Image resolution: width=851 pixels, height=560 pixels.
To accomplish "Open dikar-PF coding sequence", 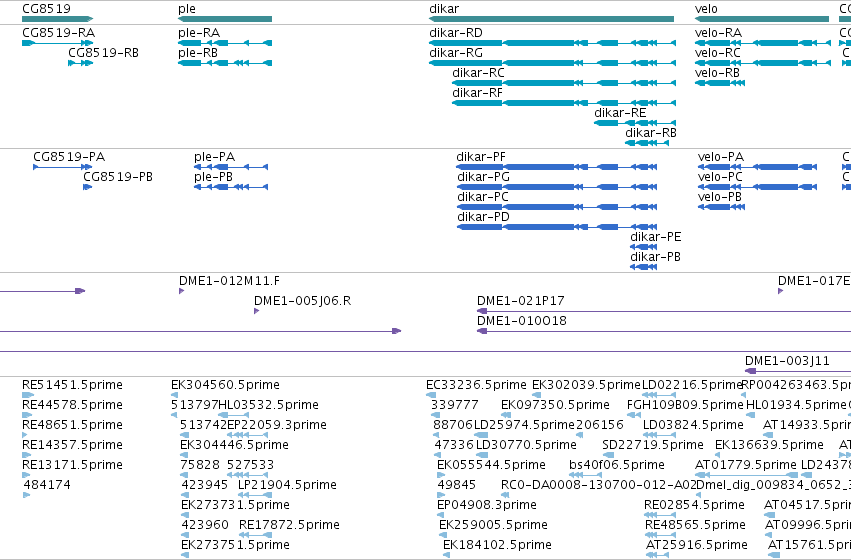I will click(x=557, y=167).
